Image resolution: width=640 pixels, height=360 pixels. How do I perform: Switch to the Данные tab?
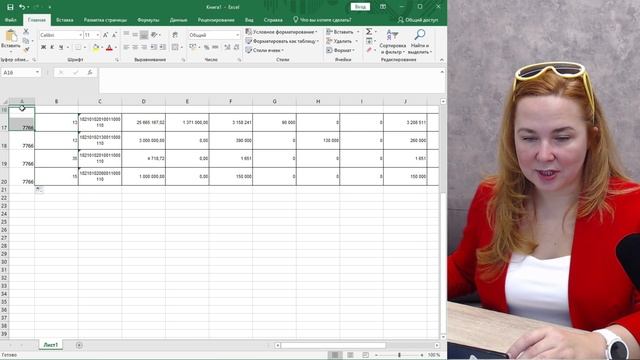click(178, 20)
